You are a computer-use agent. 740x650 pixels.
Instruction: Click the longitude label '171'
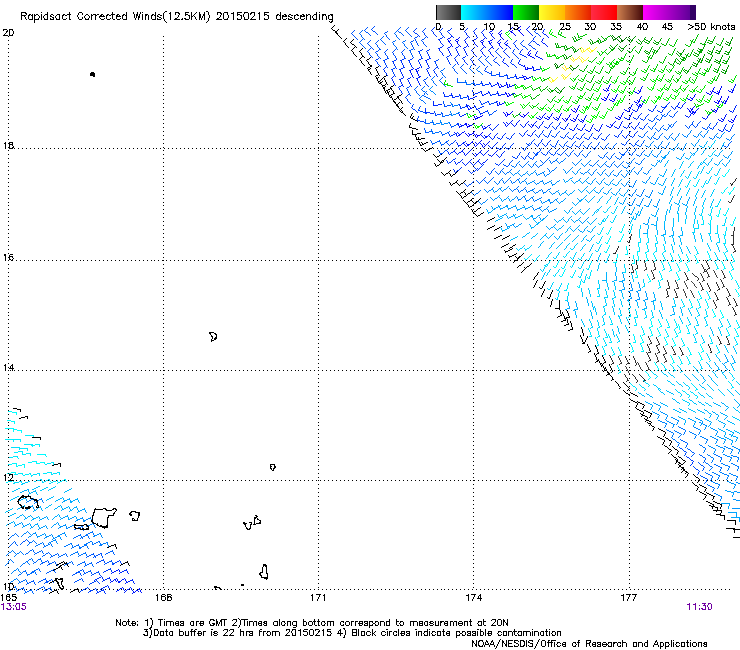318,598
